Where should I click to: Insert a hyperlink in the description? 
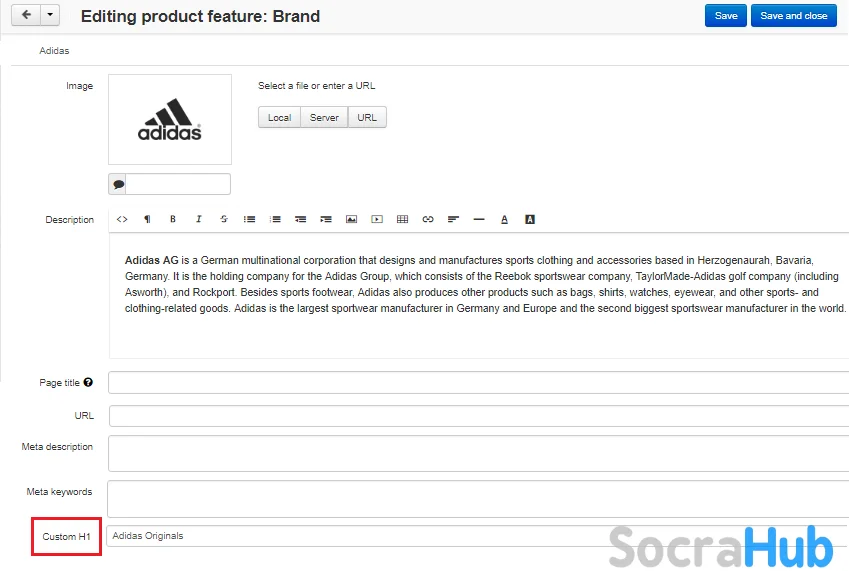428,219
